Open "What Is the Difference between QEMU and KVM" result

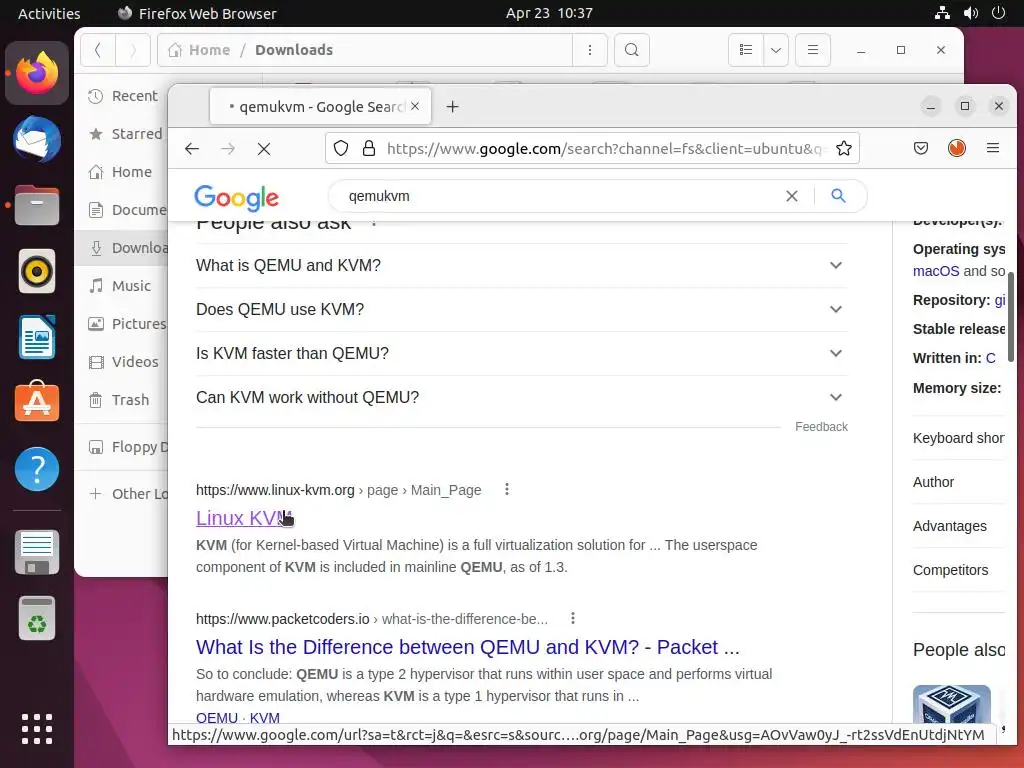point(468,647)
